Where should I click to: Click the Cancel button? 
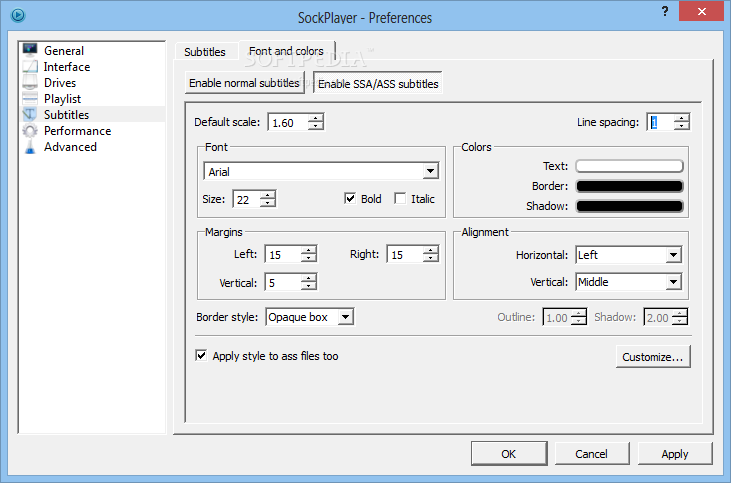click(592, 454)
